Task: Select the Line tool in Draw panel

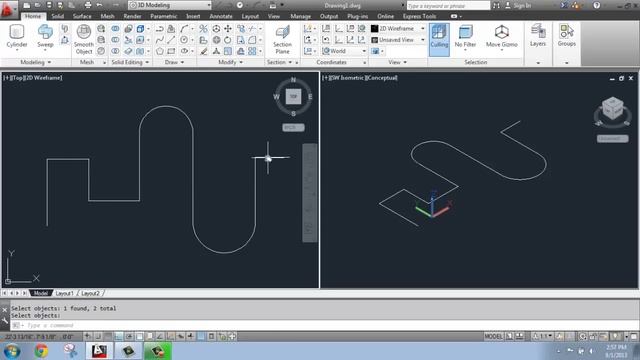Action: 171,40
